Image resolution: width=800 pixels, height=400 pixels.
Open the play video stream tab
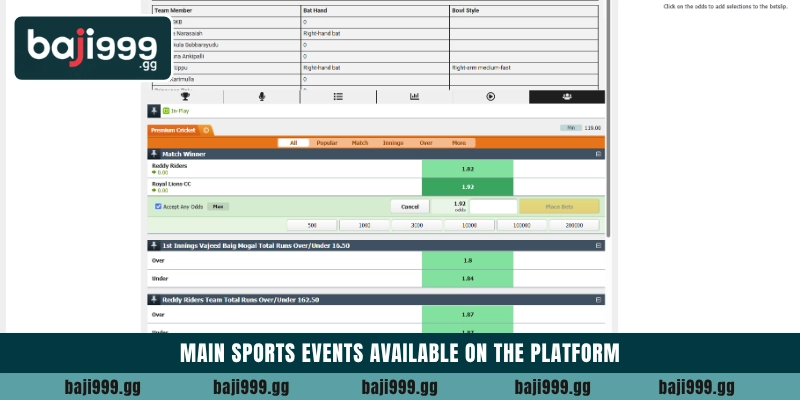click(x=490, y=96)
